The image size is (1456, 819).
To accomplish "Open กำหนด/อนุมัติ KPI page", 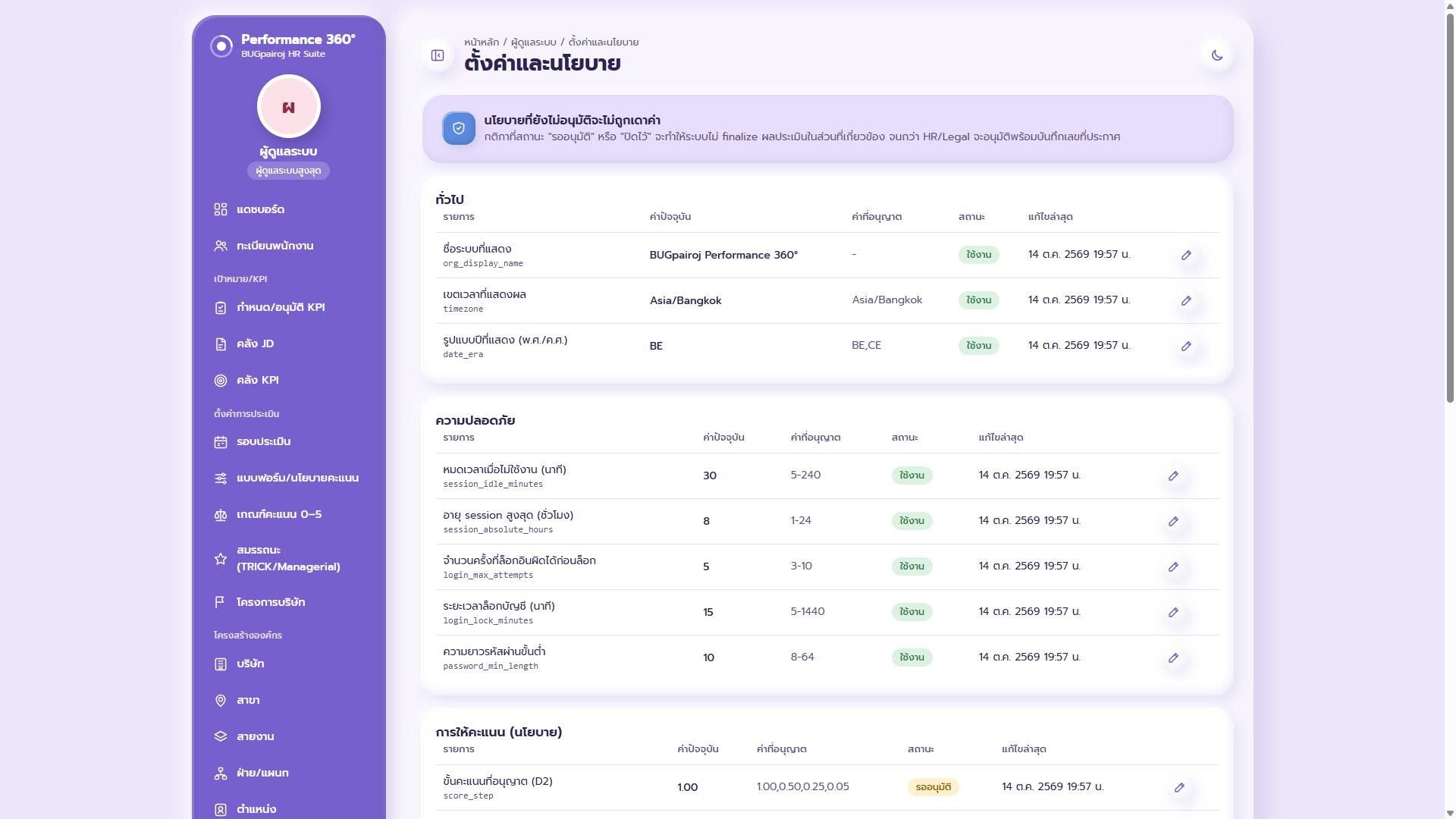I will (x=288, y=307).
